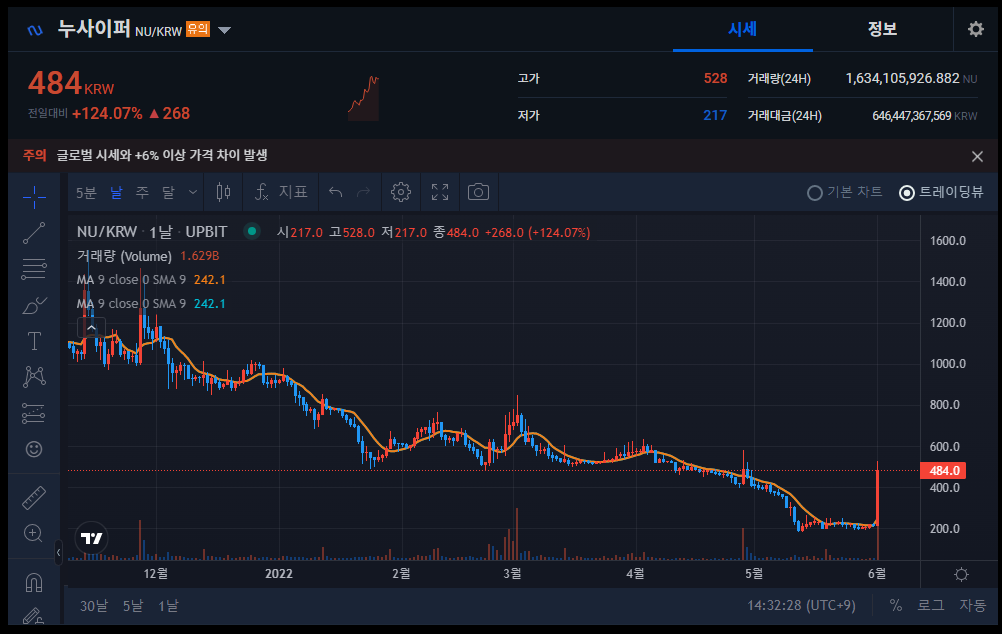Screen dimensions: 1002x634
Task: Switch to the 시세 tab
Action: [x=743, y=29]
